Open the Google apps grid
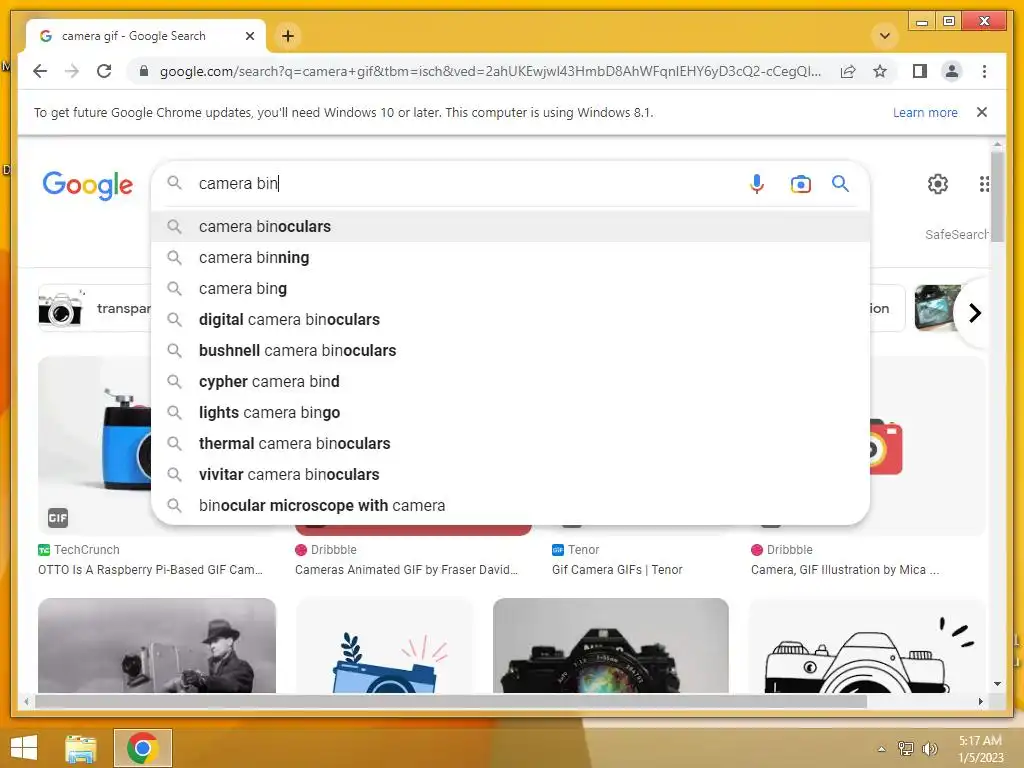Image resolution: width=1024 pixels, height=768 pixels. pos(984,184)
